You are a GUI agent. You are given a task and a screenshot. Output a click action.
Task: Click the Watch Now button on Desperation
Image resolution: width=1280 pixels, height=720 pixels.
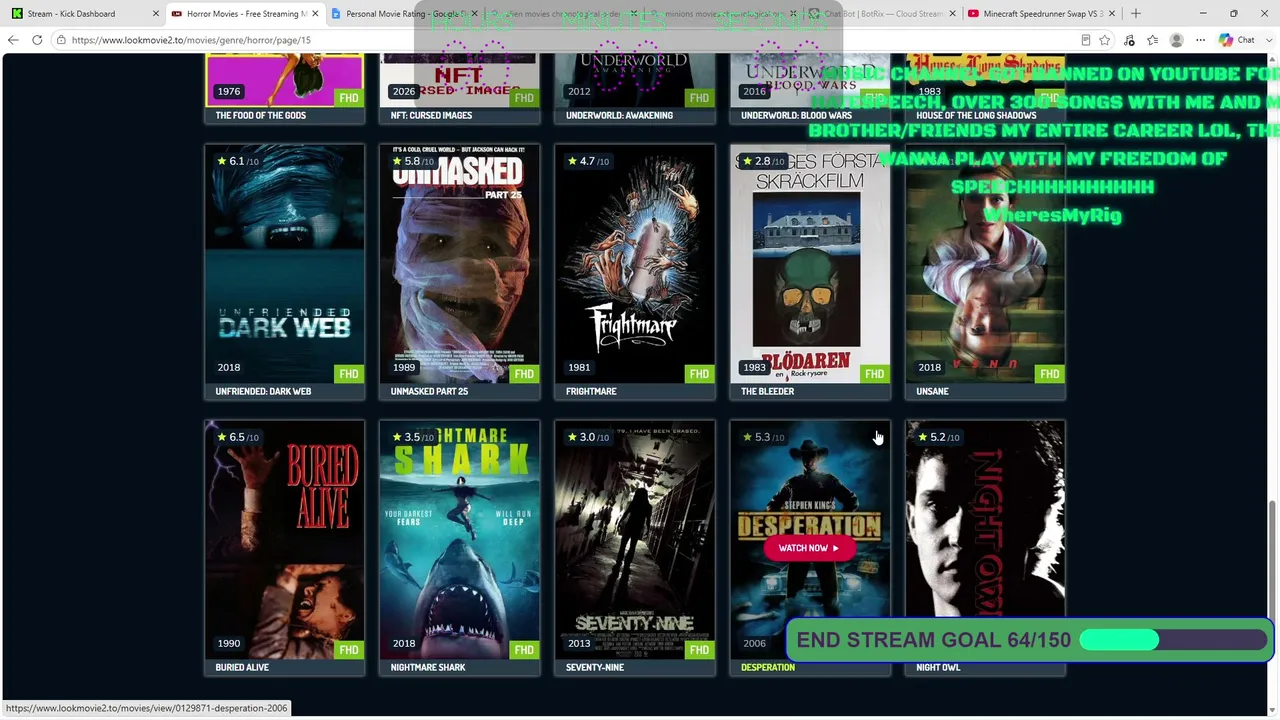click(x=809, y=548)
